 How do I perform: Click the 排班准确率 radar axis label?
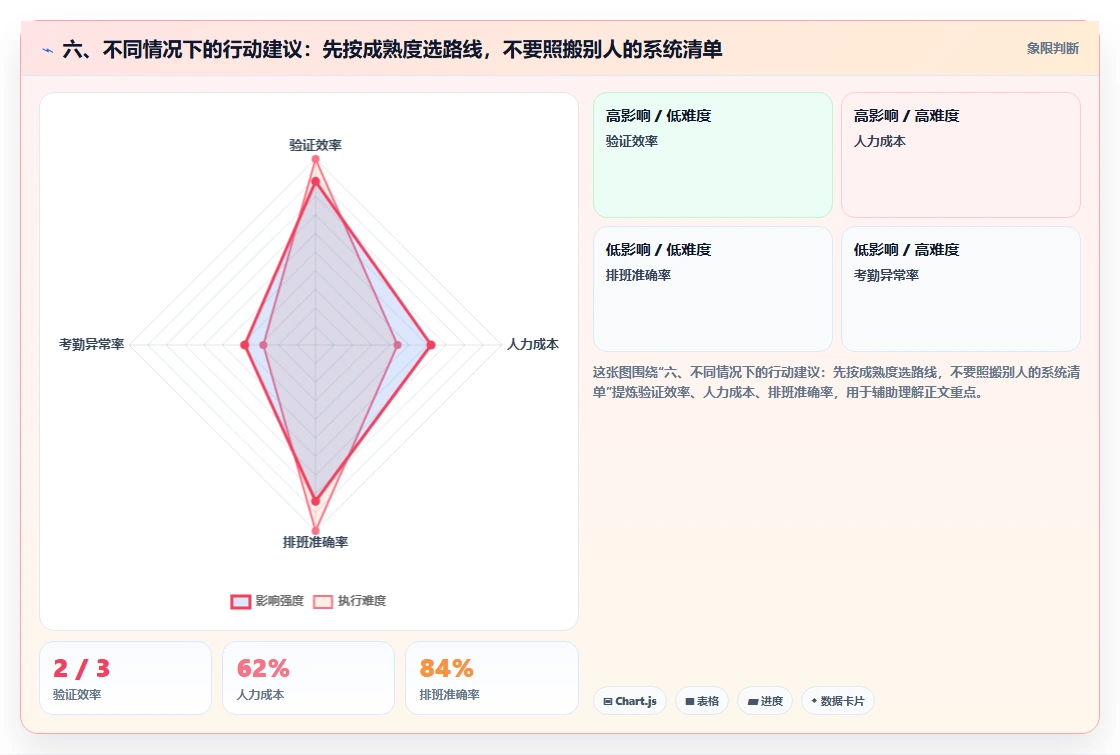315,542
